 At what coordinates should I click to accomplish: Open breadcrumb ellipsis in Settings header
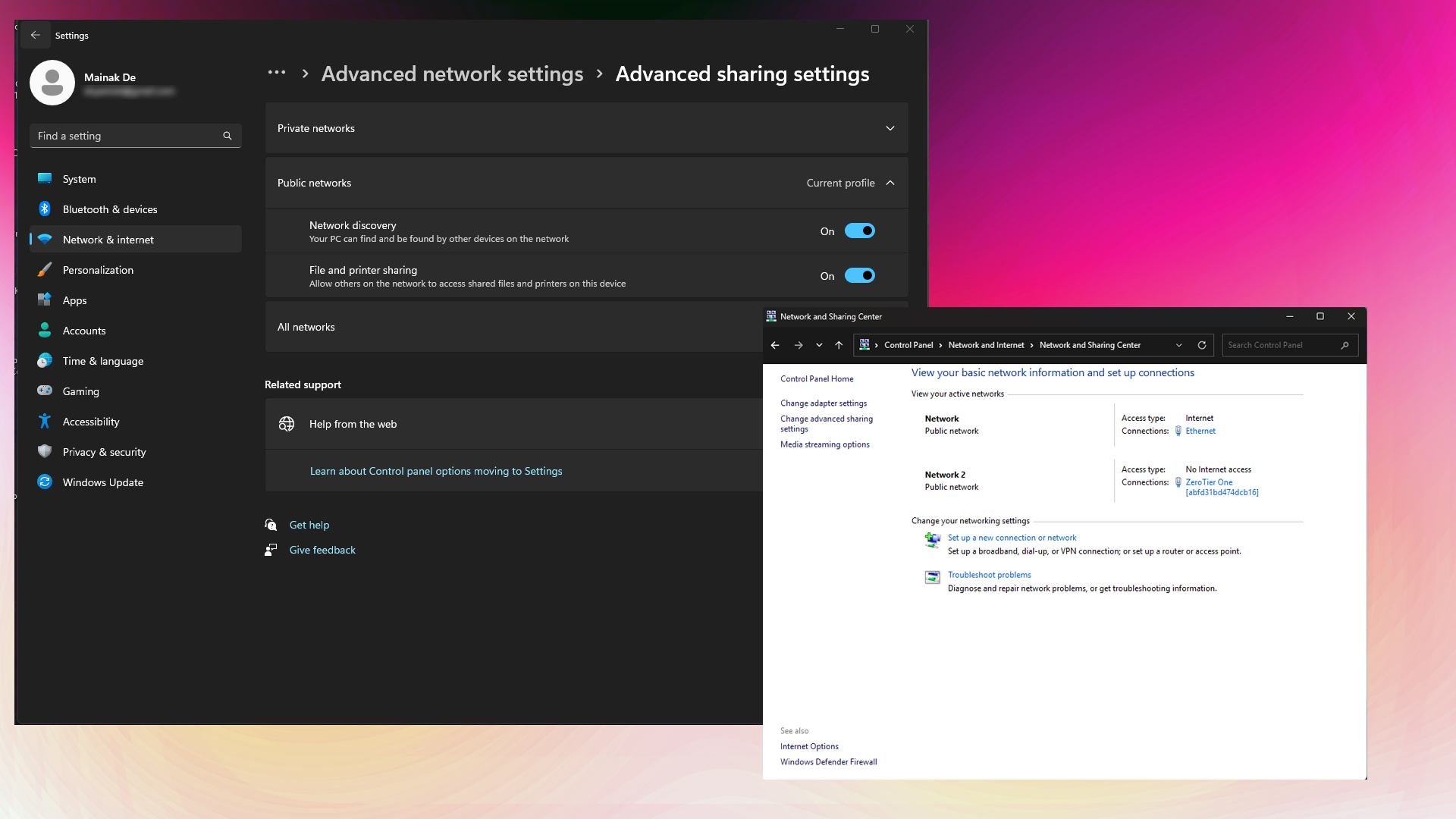(x=277, y=73)
